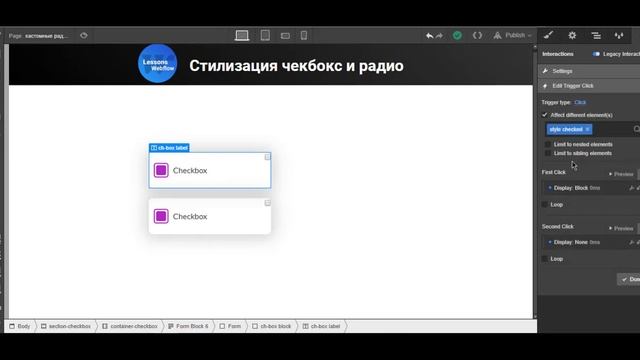Click the second Checkbox label text
The height and width of the screenshot is (360, 640).
click(190, 217)
